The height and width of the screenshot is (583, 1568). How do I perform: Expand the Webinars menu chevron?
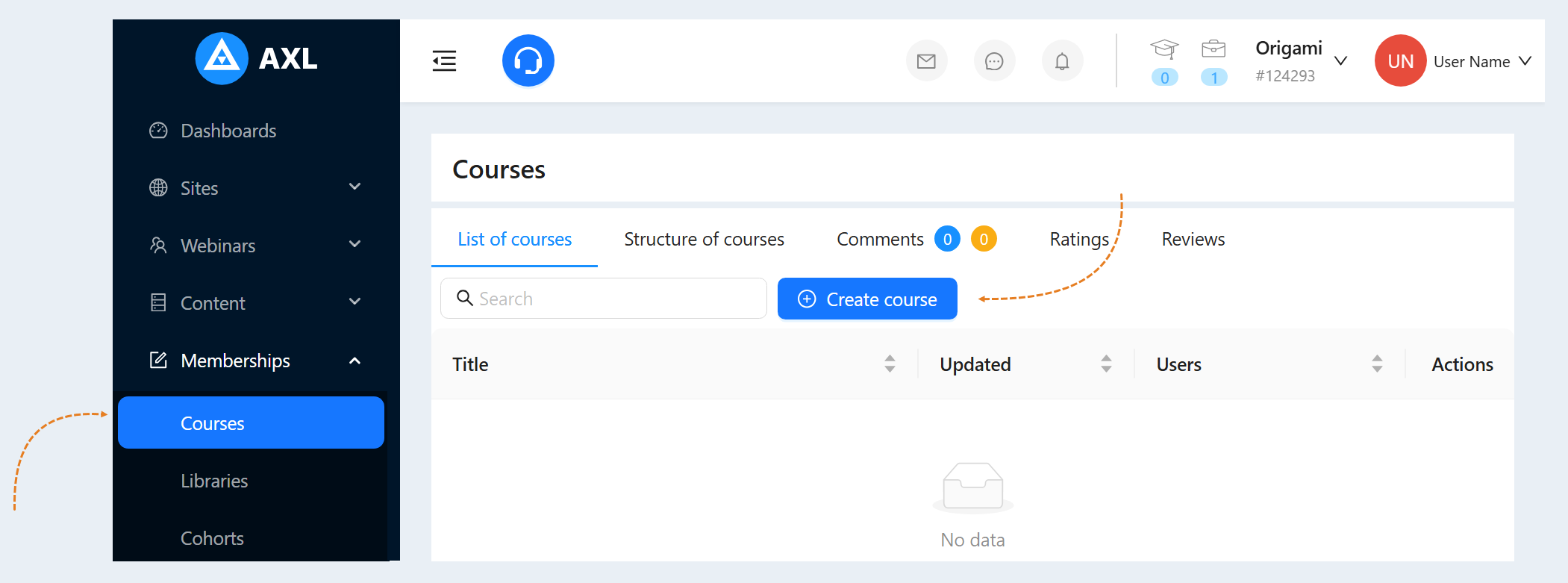[355, 244]
